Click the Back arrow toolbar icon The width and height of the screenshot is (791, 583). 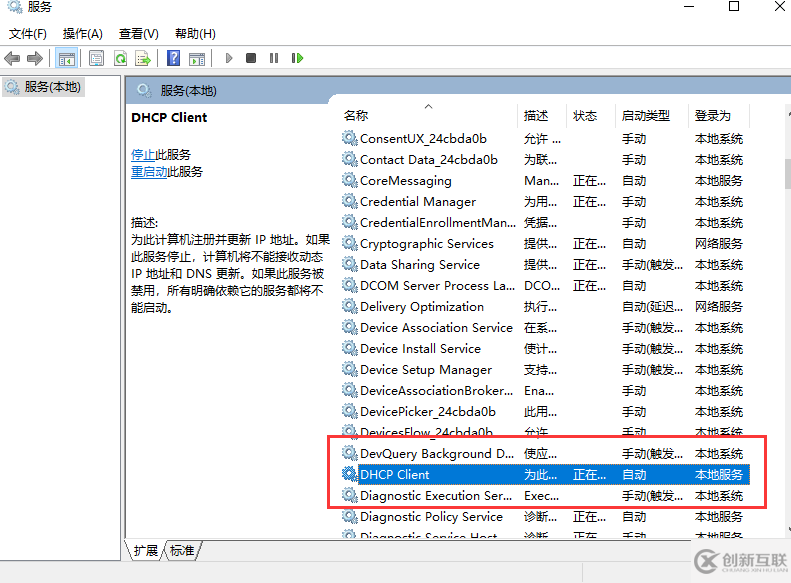pyautogui.click(x=12, y=59)
